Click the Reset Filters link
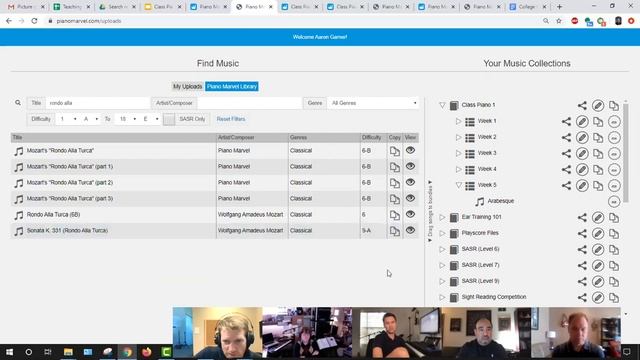The image size is (640, 360). 231,119
